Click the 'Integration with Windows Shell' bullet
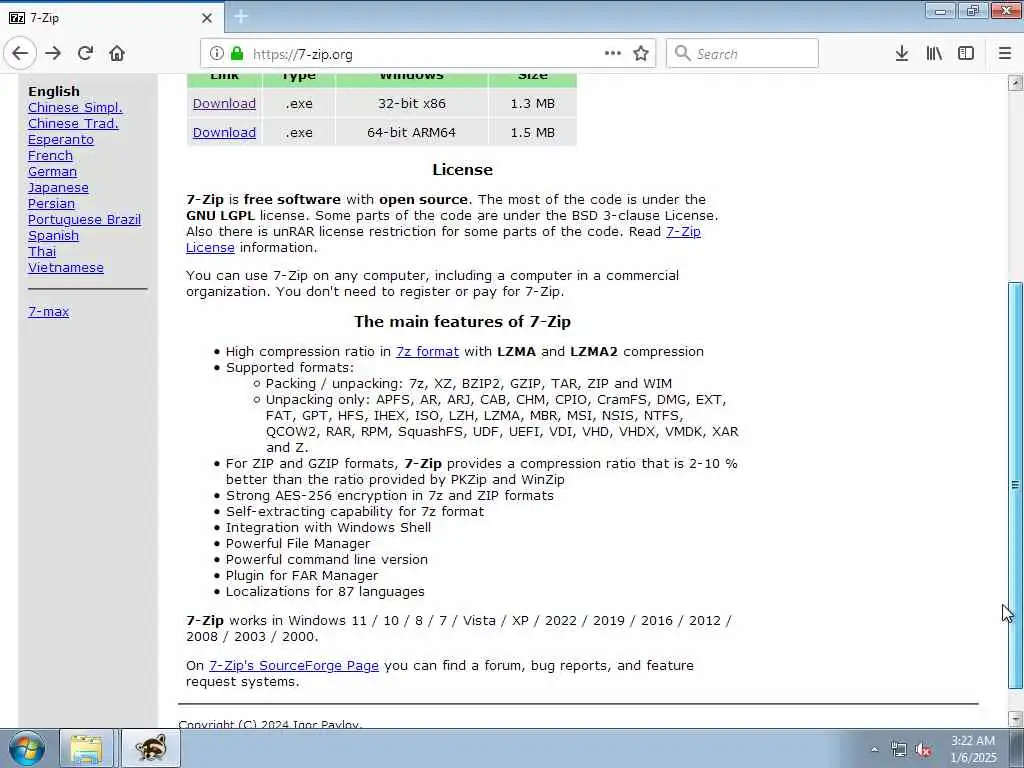The height and width of the screenshot is (768, 1024). pyautogui.click(x=328, y=528)
